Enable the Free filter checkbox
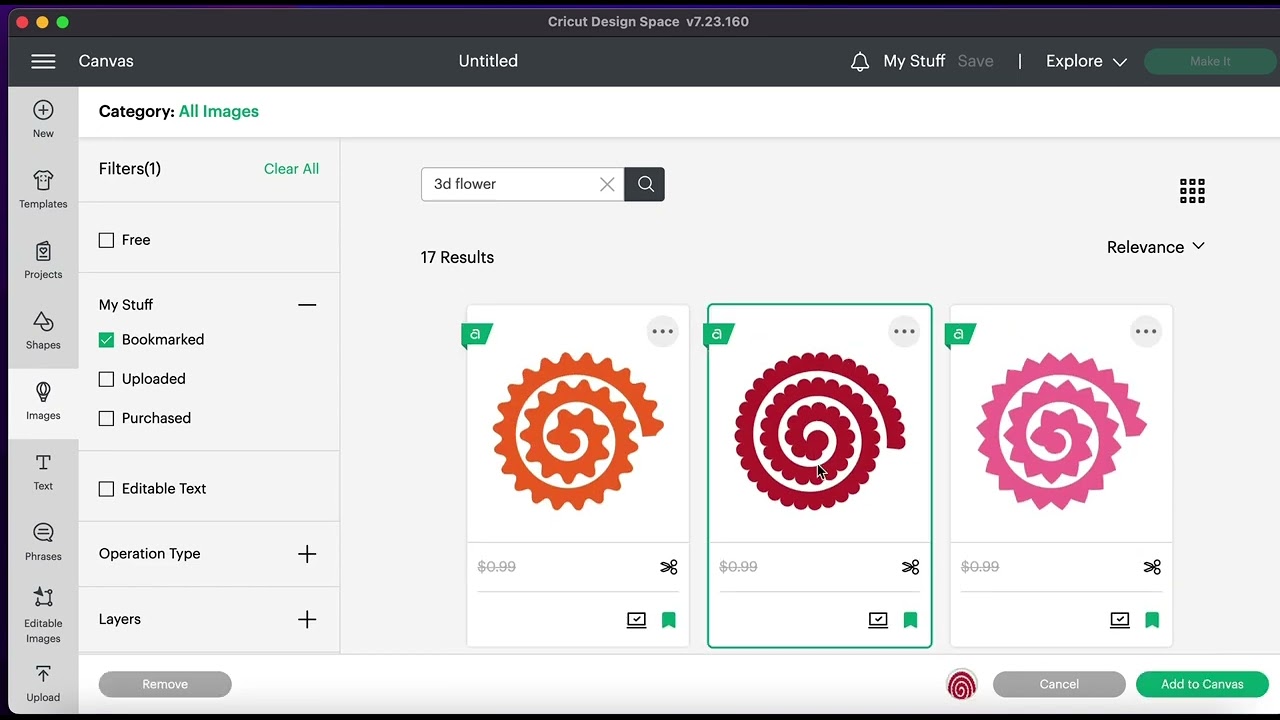Viewport: 1280px width, 720px height. click(x=107, y=240)
